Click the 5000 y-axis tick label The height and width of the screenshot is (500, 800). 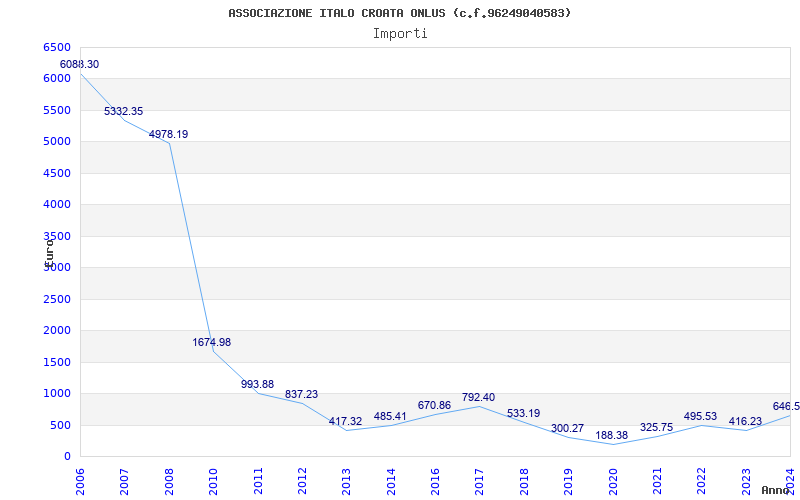point(57,142)
